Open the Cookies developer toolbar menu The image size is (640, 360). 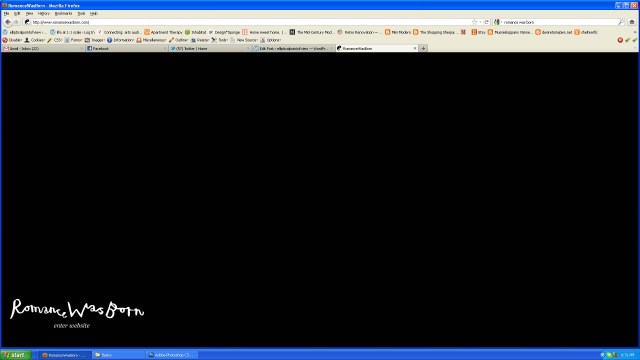tap(35, 40)
